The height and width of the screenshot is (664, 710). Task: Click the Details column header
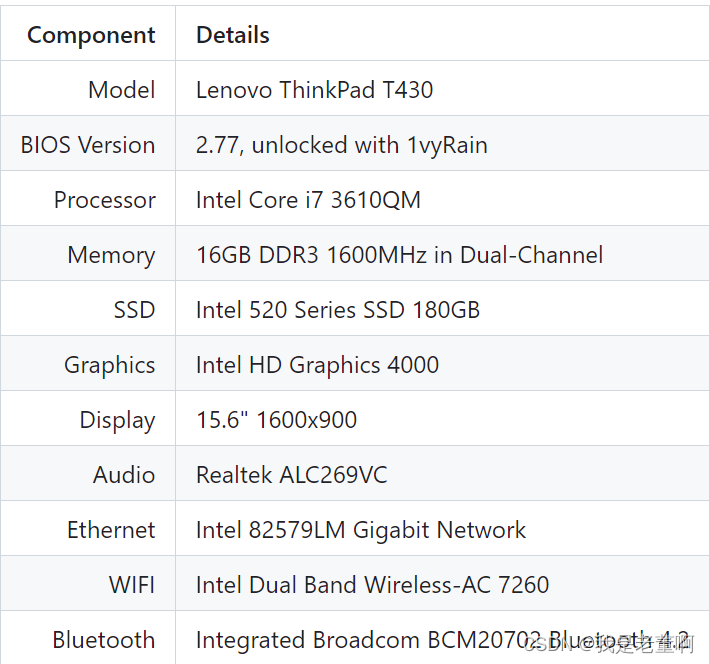click(232, 35)
